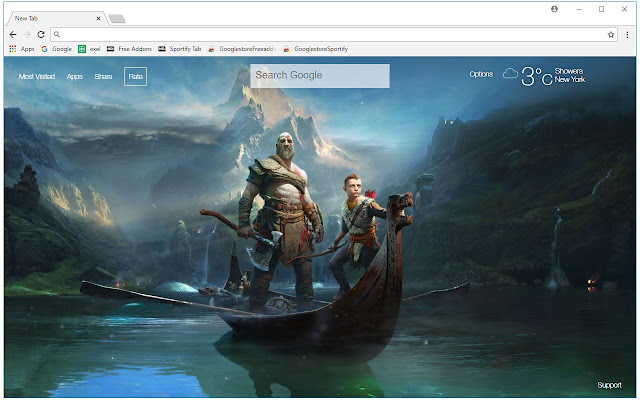Open the Free Addons bookmark

129,49
